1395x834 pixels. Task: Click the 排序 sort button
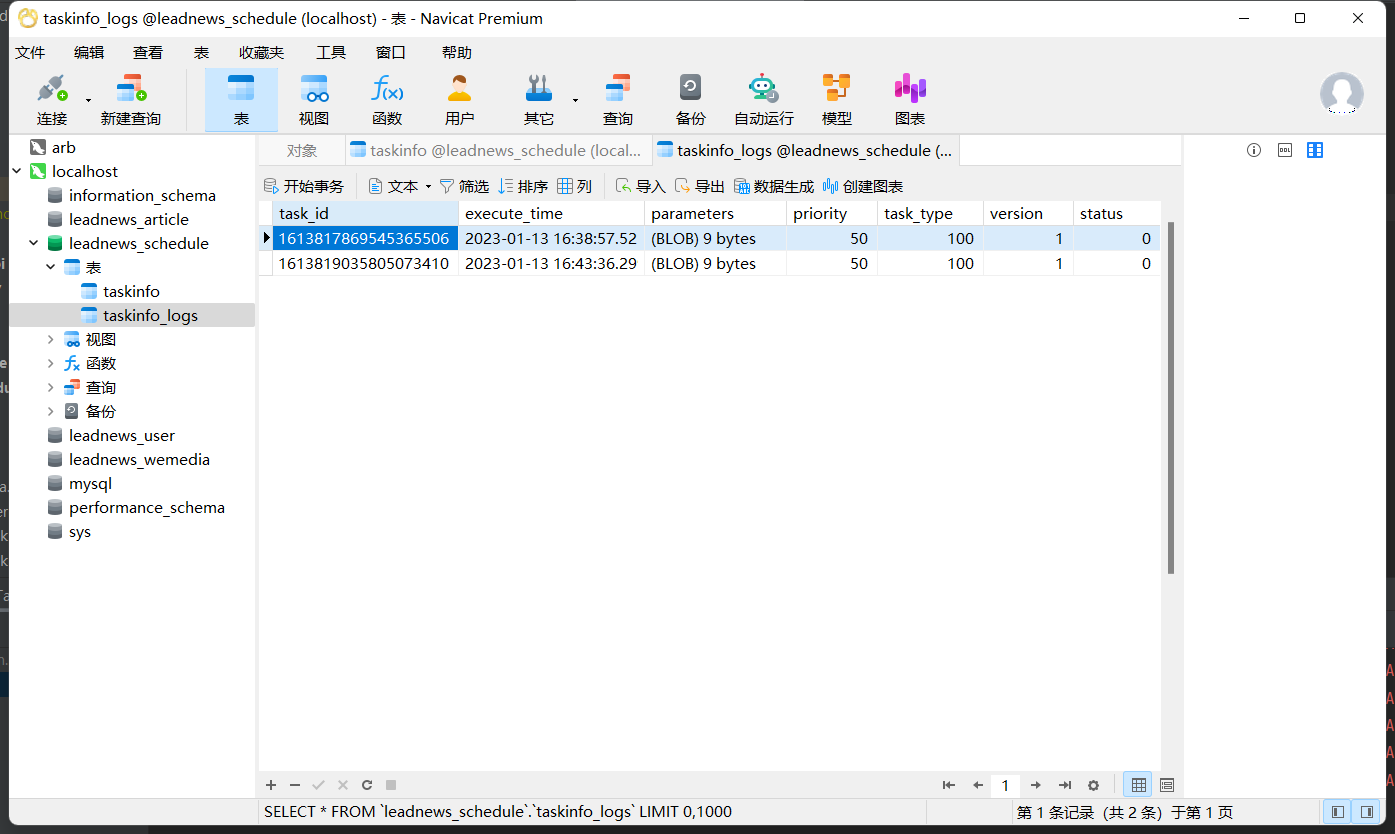523,186
